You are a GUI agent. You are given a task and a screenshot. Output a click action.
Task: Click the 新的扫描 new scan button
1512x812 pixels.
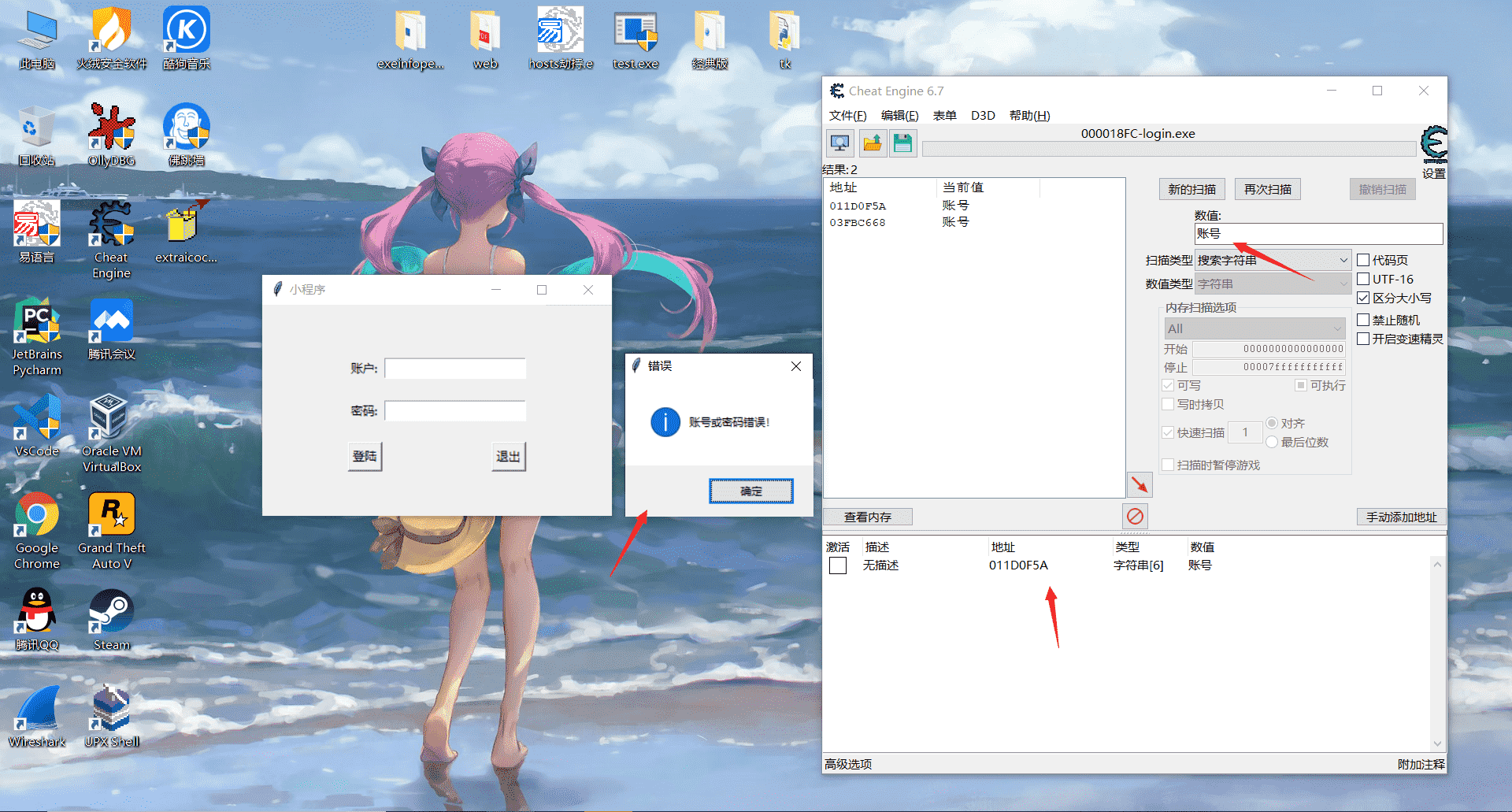(x=1191, y=189)
